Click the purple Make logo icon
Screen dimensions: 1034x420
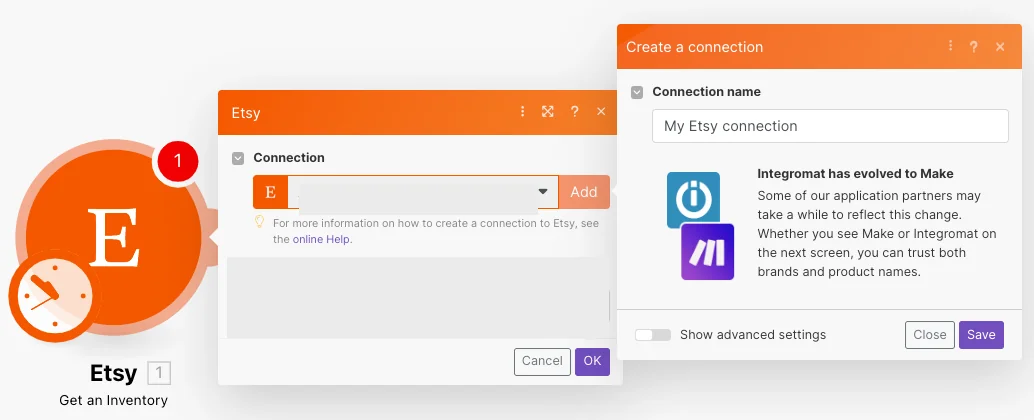coord(708,252)
